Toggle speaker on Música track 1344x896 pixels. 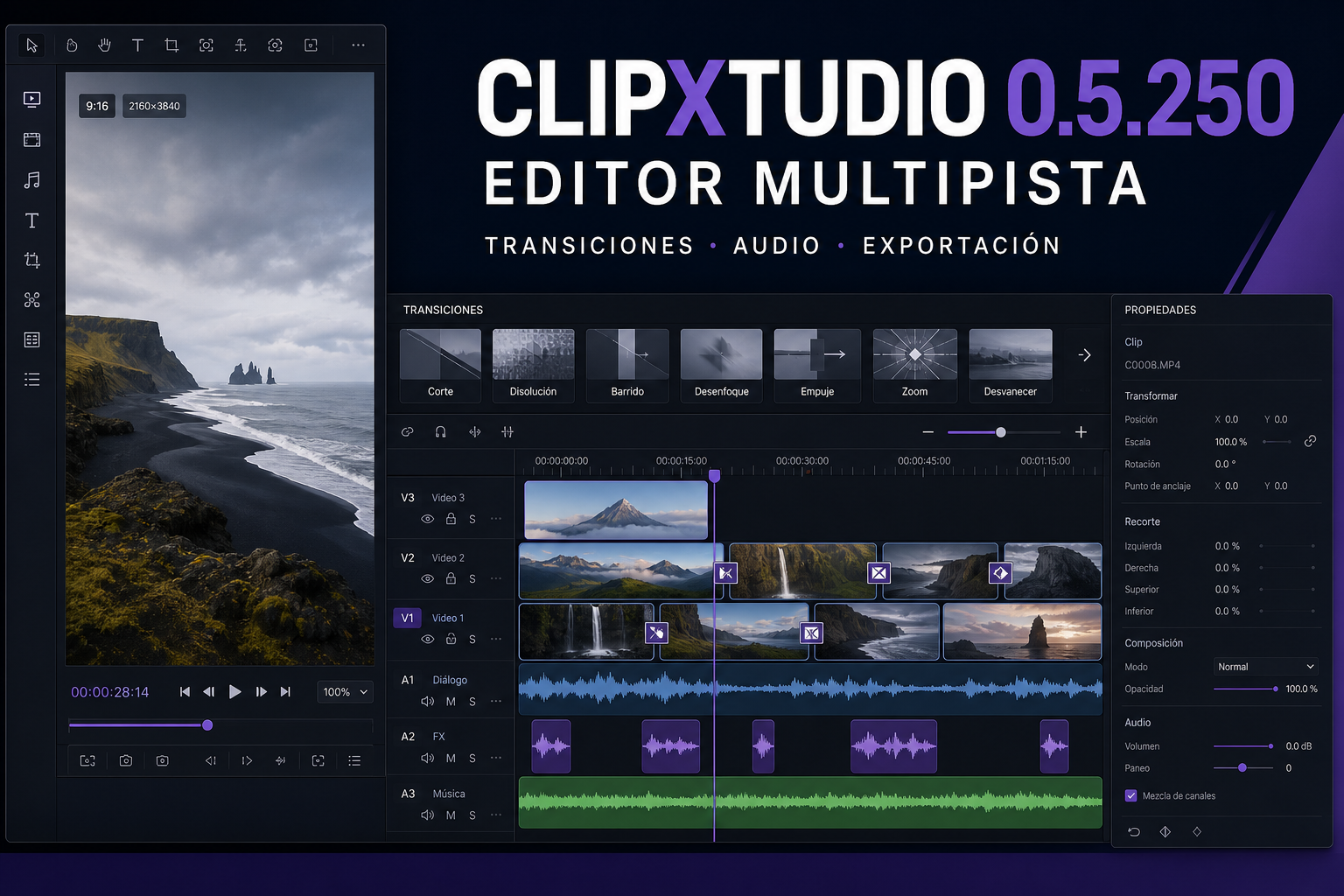(x=428, y=815)
